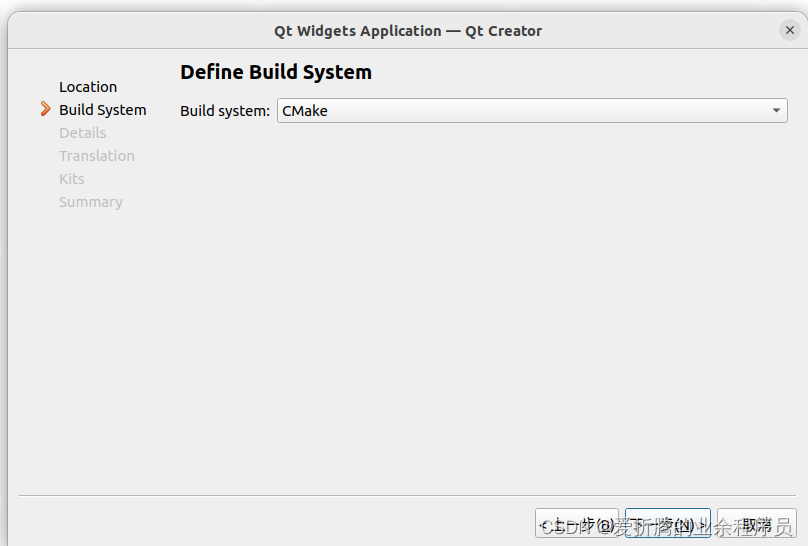Click the orange current-step arrow icon
808x546 pixels.
click(45, 109)
